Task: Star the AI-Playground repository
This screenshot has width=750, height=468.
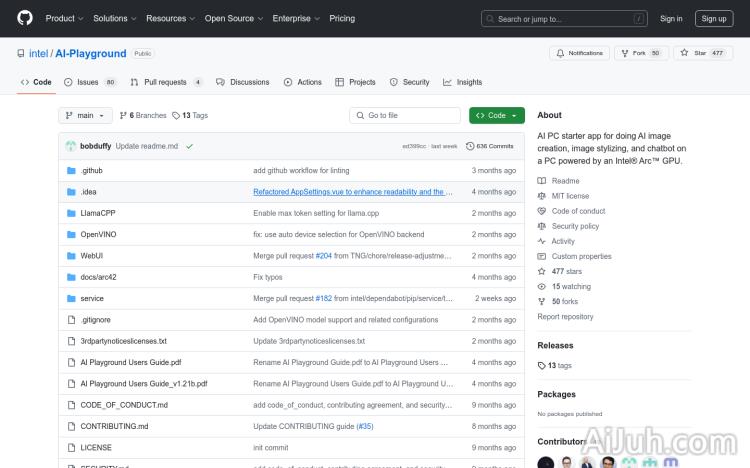Action: point(697,53)
